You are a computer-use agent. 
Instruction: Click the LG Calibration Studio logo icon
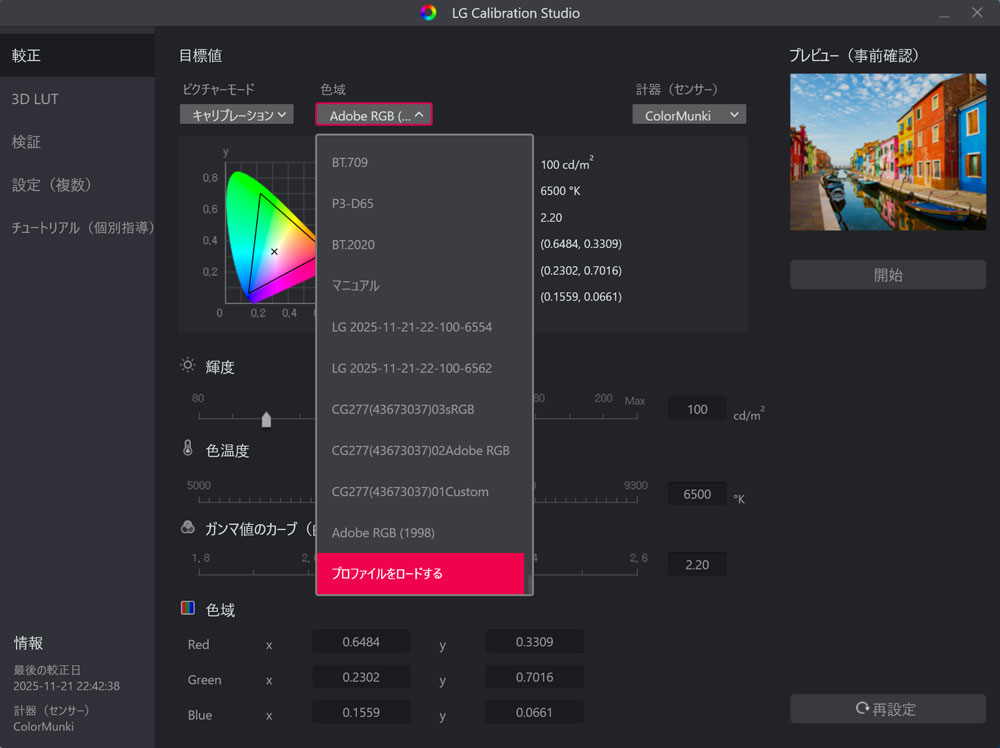click(428, 13)
